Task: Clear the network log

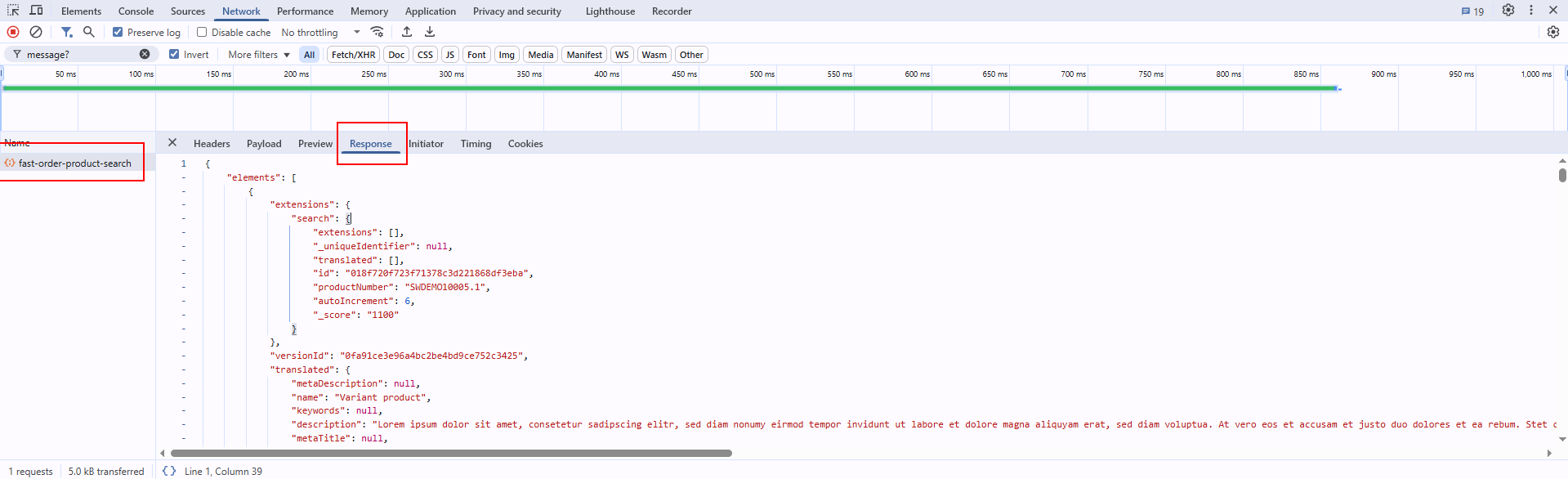Action: click(x=36, y=32)
